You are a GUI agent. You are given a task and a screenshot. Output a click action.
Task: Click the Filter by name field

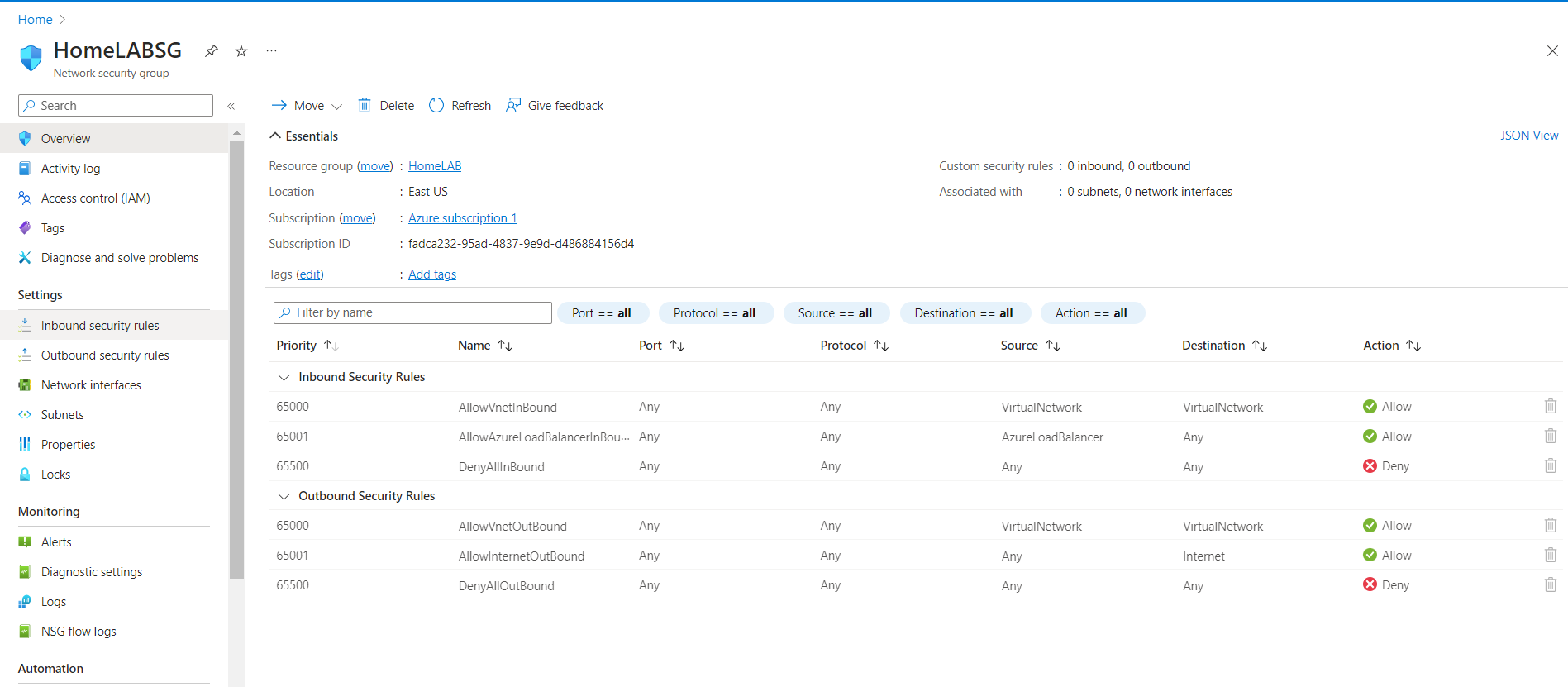tap(412, 312)
